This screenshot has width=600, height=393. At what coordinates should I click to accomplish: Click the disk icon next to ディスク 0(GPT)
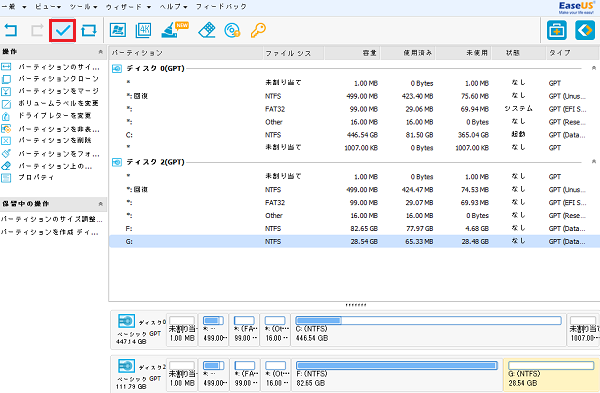pyautogui.click(x=117, y=68)
